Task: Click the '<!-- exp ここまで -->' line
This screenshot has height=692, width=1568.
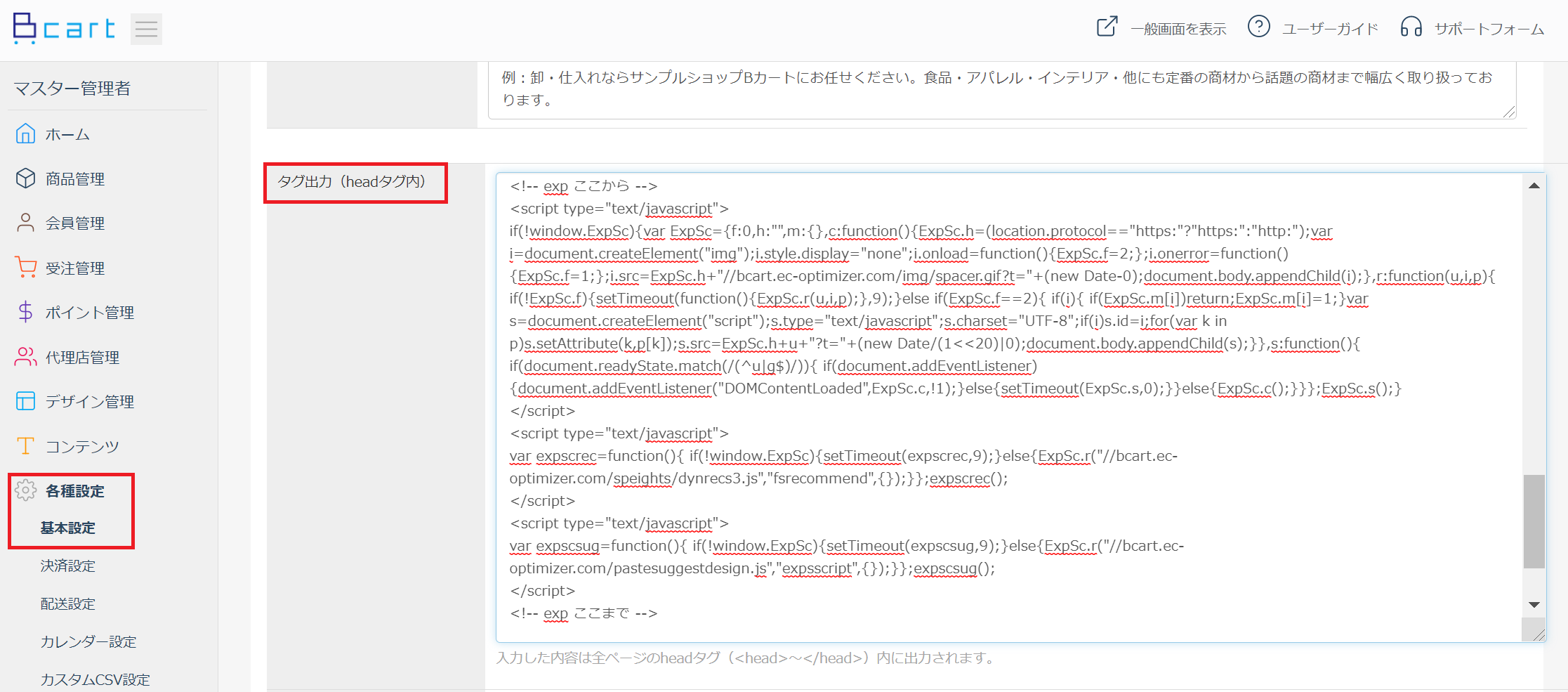Action: pyautogui.click(x=584, y=613)
